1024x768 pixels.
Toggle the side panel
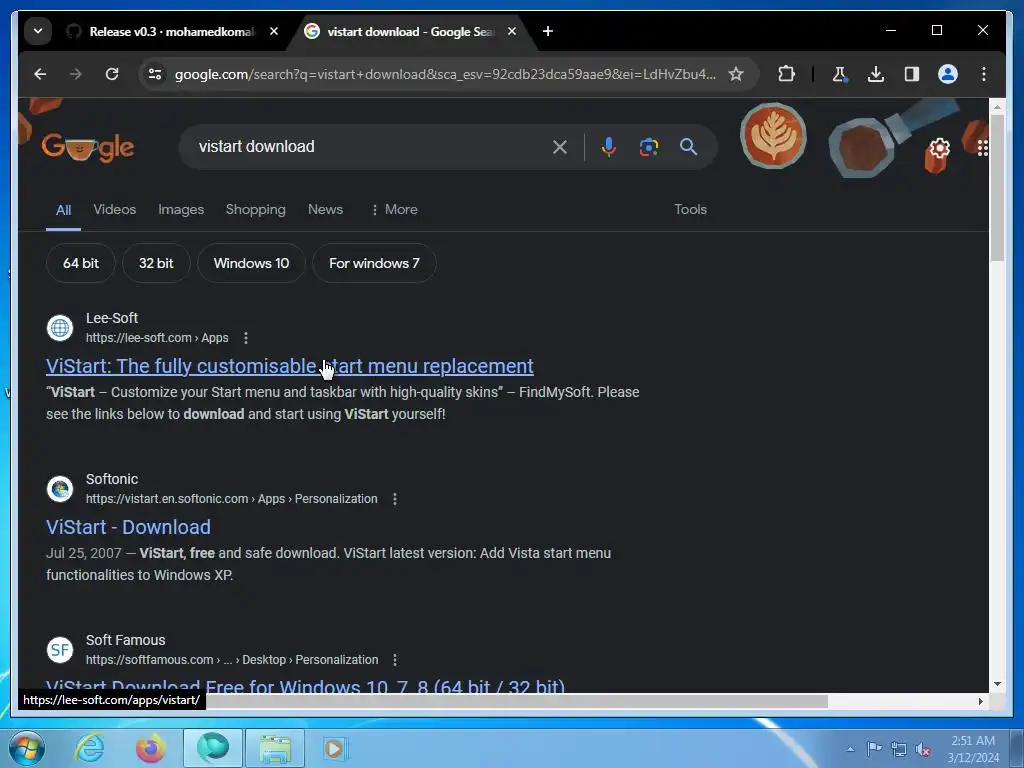tap(912, 74)
